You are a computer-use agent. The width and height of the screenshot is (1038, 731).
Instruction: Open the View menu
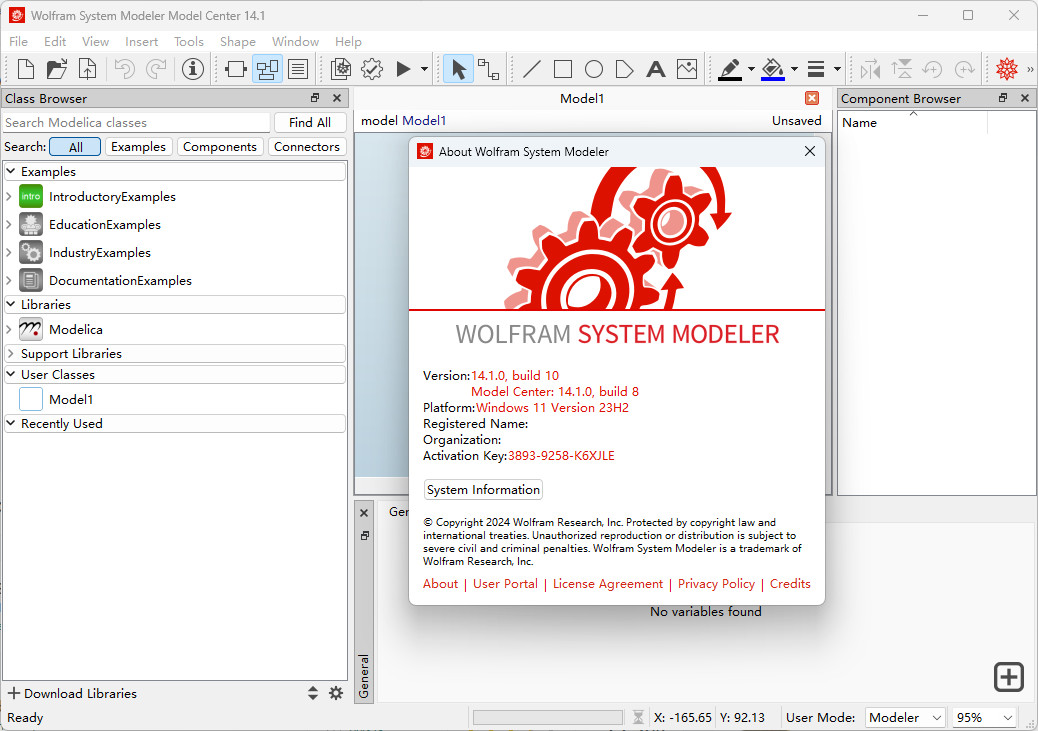point(95,42)
